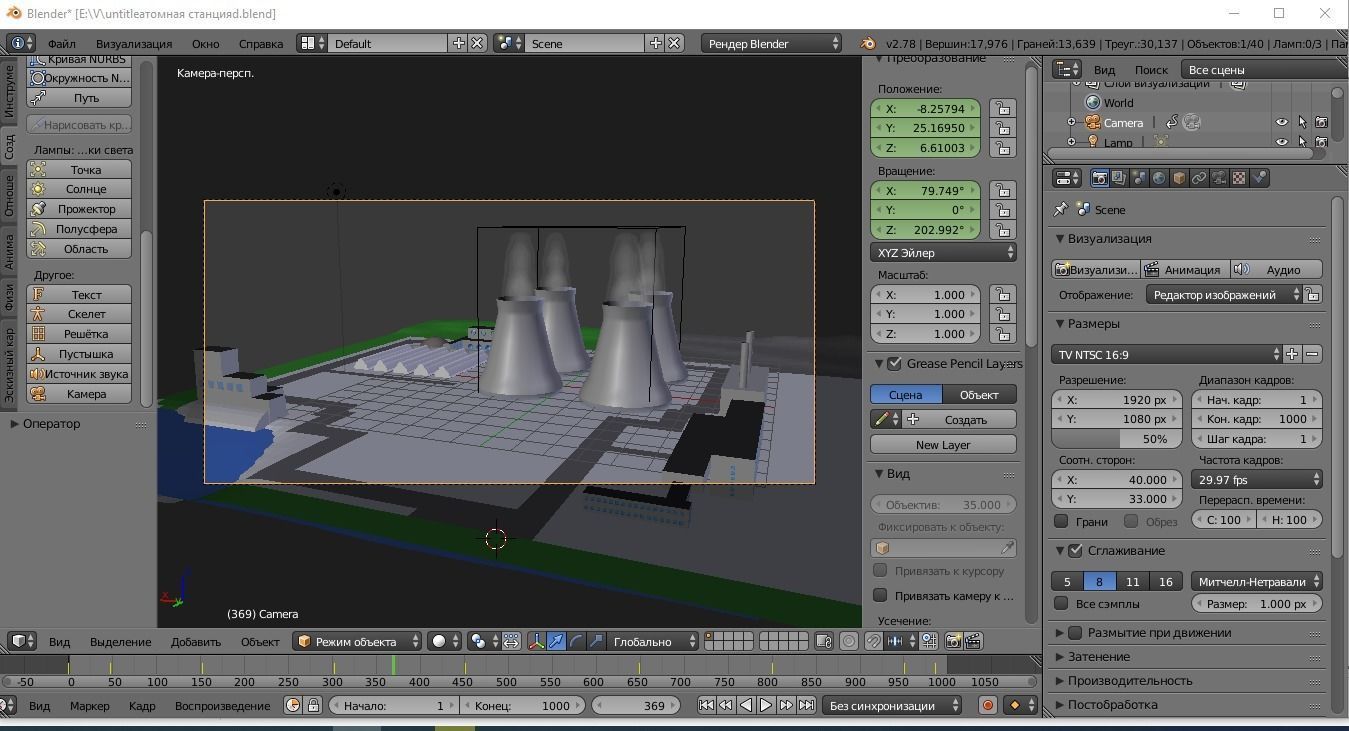Enable the Border (Грани) checkbox
Viewport: 1349px width, 731px height.
pos(1062,521)
